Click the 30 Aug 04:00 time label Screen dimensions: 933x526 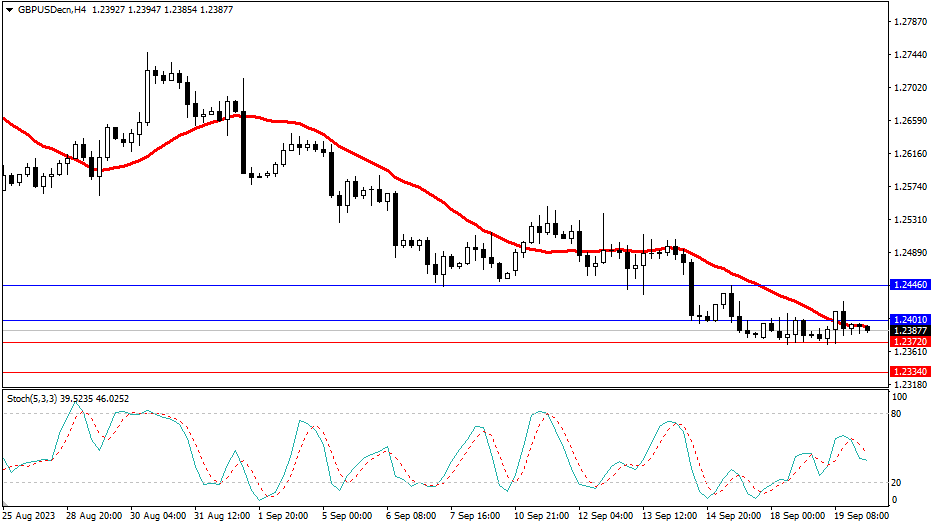156,516
